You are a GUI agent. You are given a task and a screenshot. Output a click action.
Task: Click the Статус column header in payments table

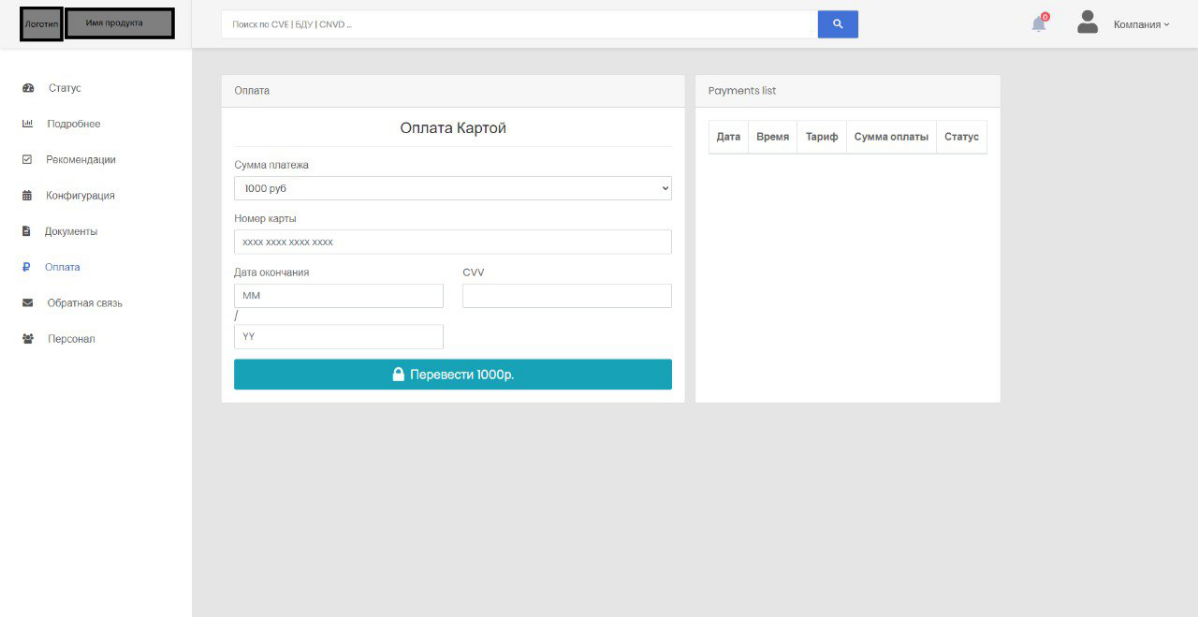click(x=961, y=137)
